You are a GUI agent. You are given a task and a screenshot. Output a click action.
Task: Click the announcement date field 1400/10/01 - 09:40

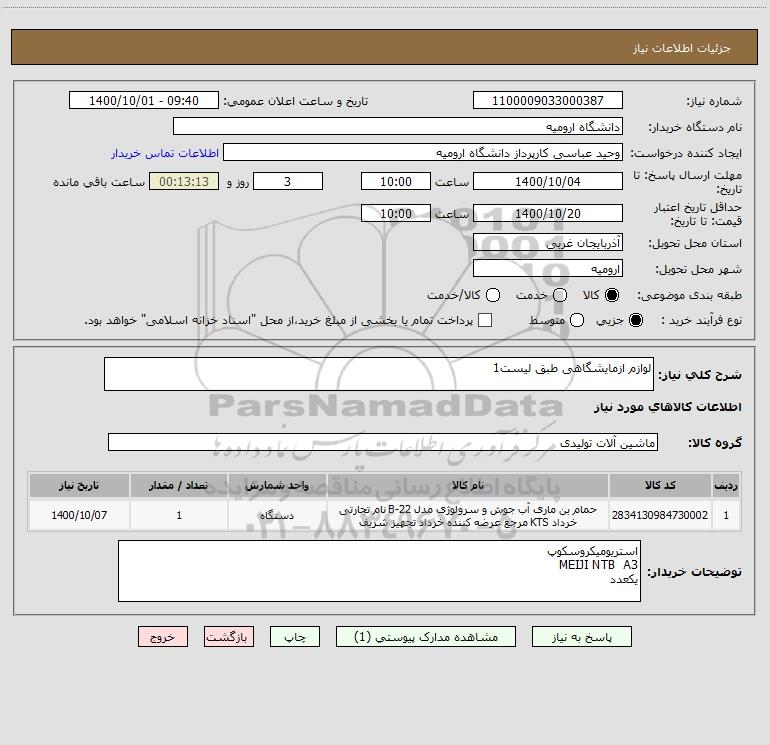(x=144, y=100)
